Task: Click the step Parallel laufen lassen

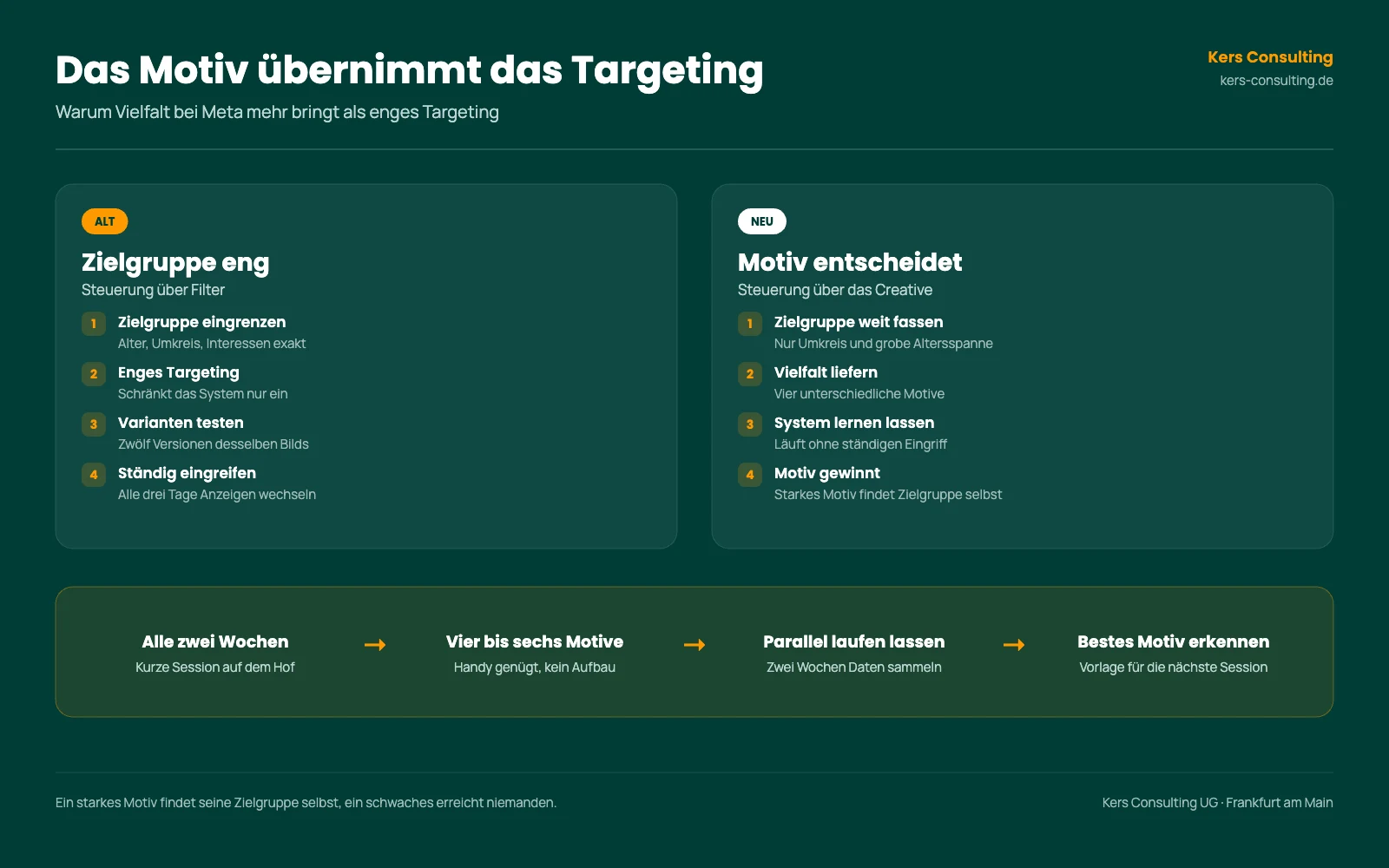Action: pos(854,641)
